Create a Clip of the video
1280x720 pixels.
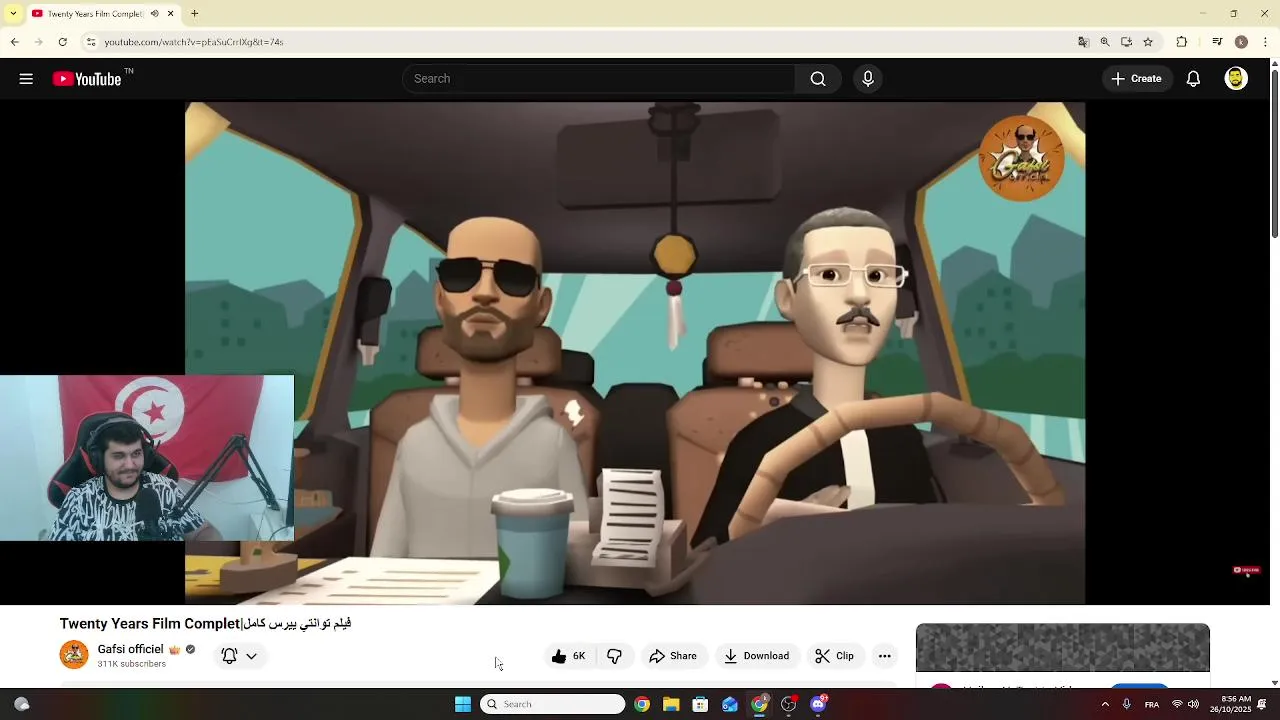(835, 656)
